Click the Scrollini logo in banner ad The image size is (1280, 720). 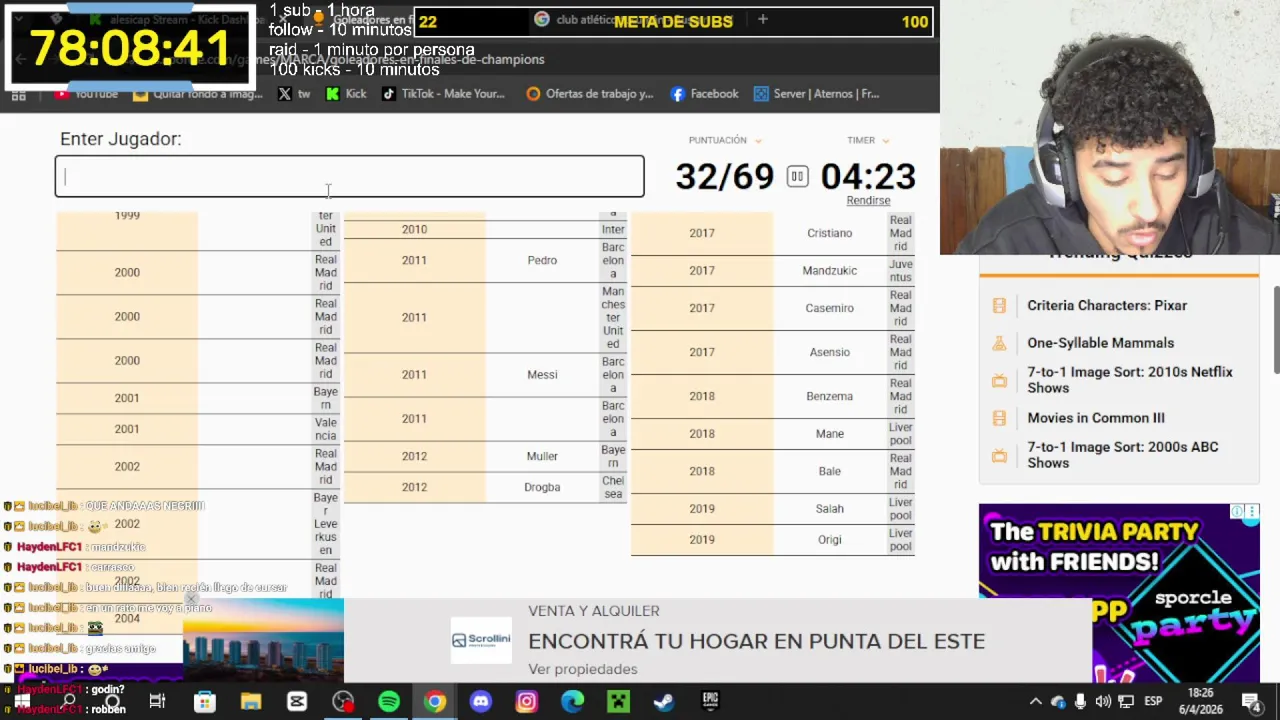point(481,640)
